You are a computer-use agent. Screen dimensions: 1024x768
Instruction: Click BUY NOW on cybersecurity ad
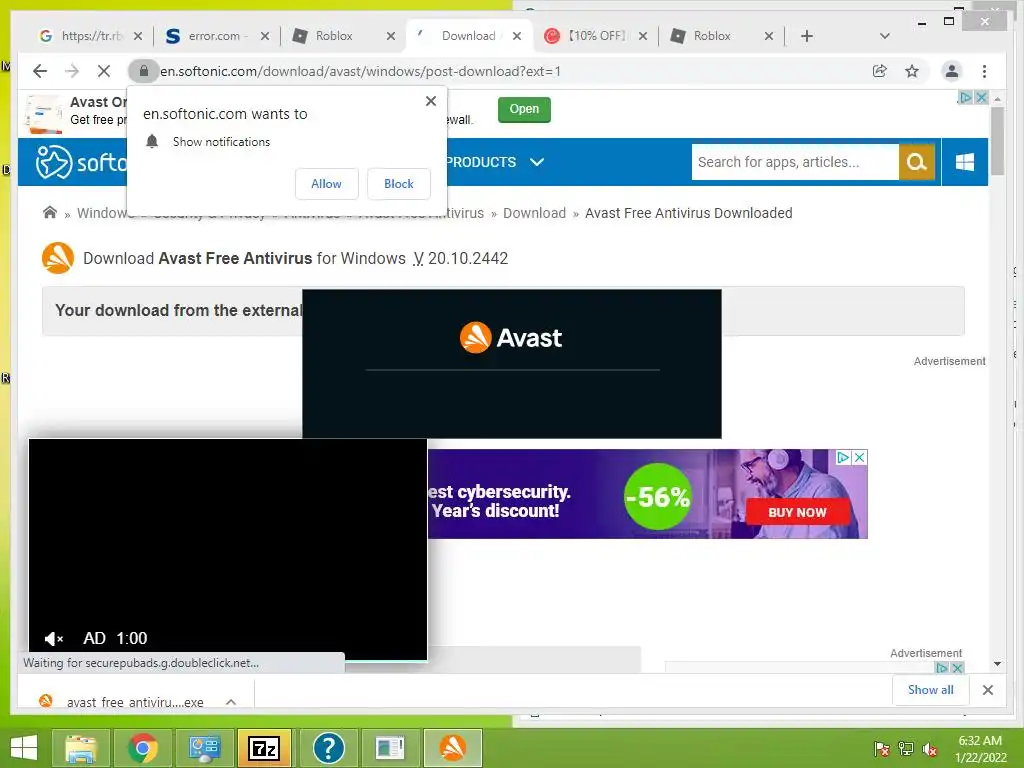797,512
